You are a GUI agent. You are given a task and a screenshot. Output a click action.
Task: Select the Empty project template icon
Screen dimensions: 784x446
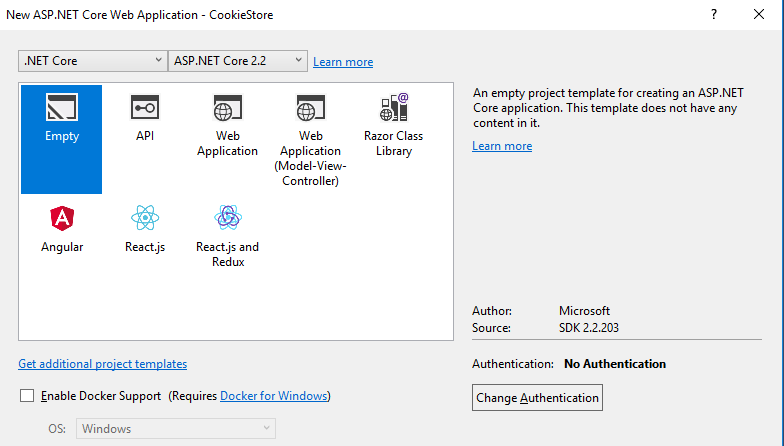tap(62, 107)
